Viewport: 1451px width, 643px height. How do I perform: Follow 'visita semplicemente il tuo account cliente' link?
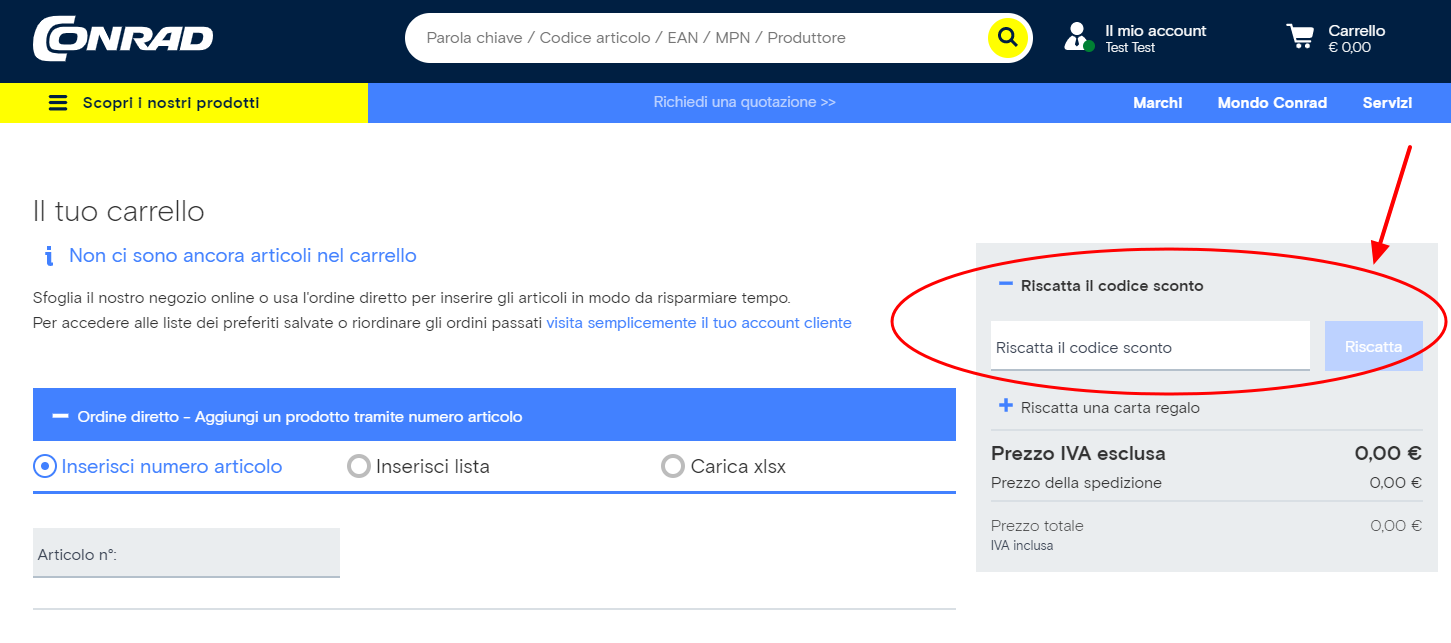pyautogui.click(x=698, y=323)
